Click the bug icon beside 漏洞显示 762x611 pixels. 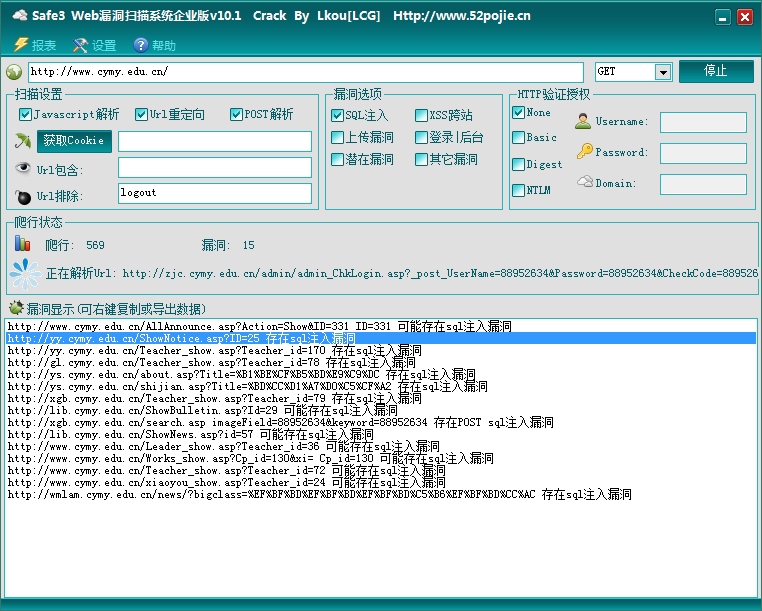coord(16,307)
